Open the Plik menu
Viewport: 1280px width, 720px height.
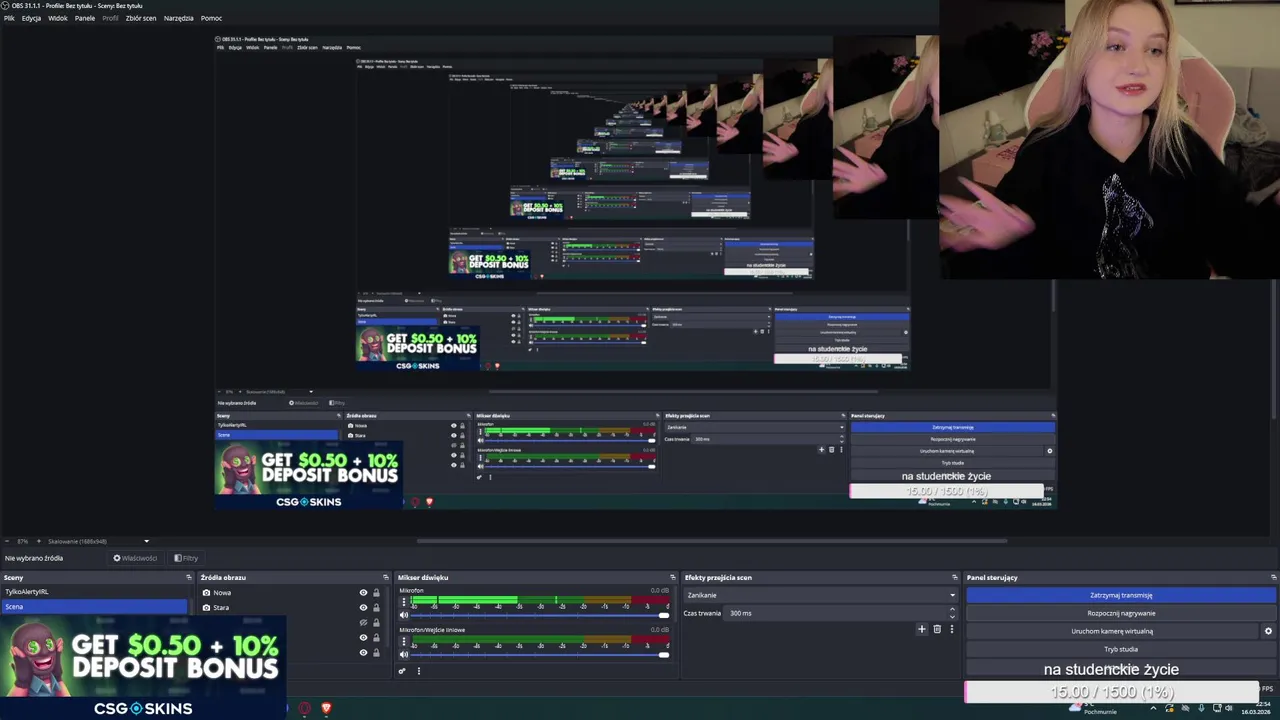point(9,18)
